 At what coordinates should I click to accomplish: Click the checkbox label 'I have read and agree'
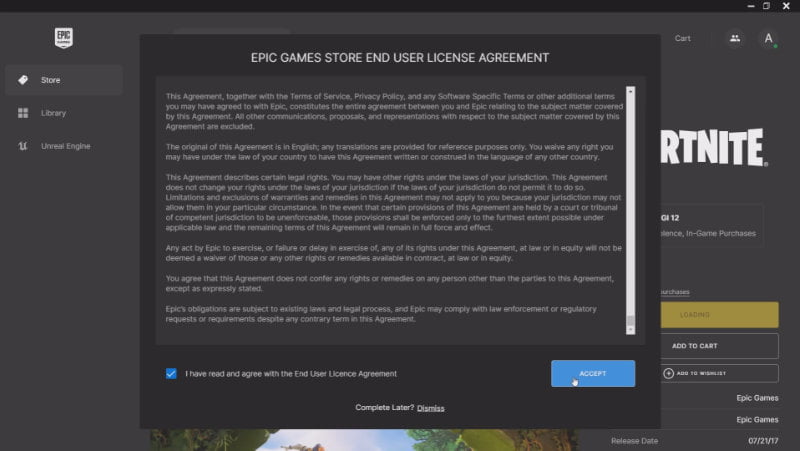(291, 373)
